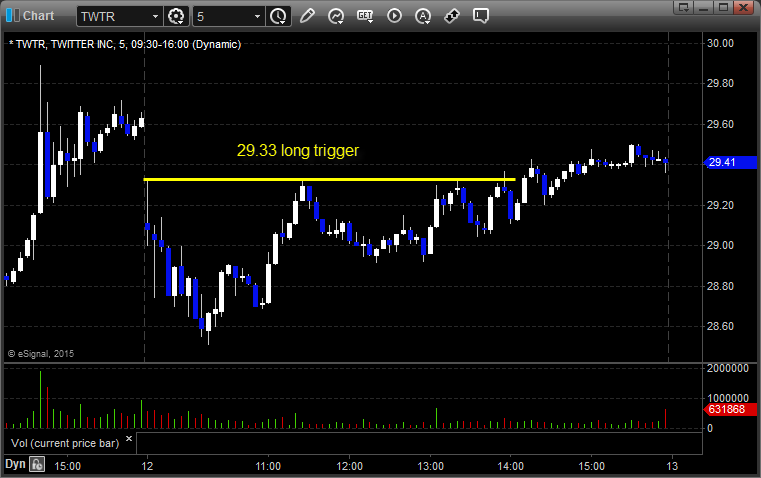
Task: Click the 29.00 price axis label
Action: point(720,246)
